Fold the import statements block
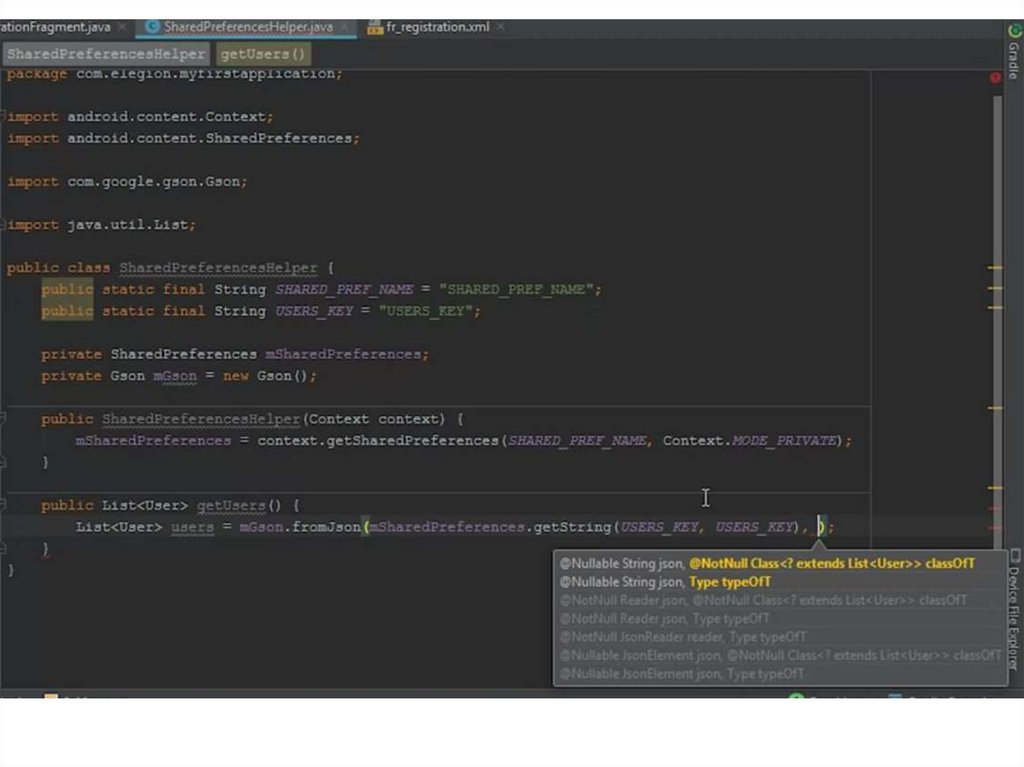Screen dimensions: 1024x767 5,117
